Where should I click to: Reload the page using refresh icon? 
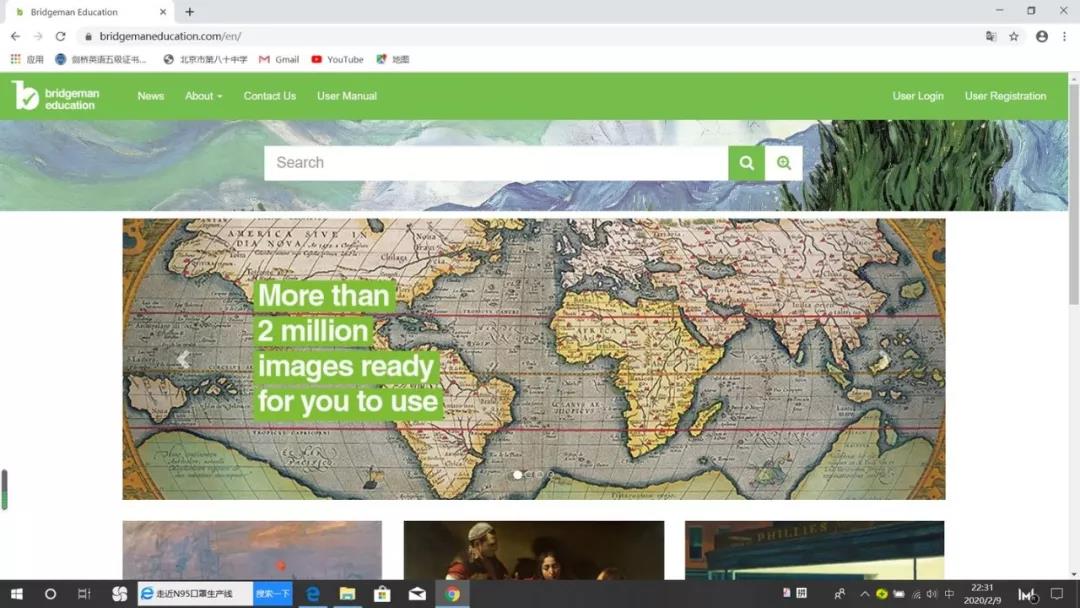60,36
